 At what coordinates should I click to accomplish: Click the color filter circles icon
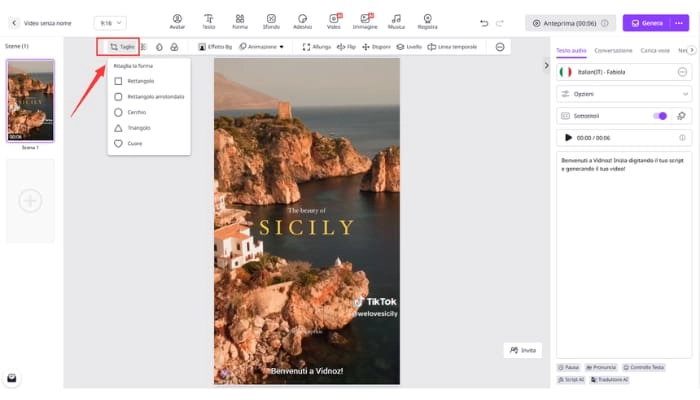pyautogui.click(x=174, y=47)
